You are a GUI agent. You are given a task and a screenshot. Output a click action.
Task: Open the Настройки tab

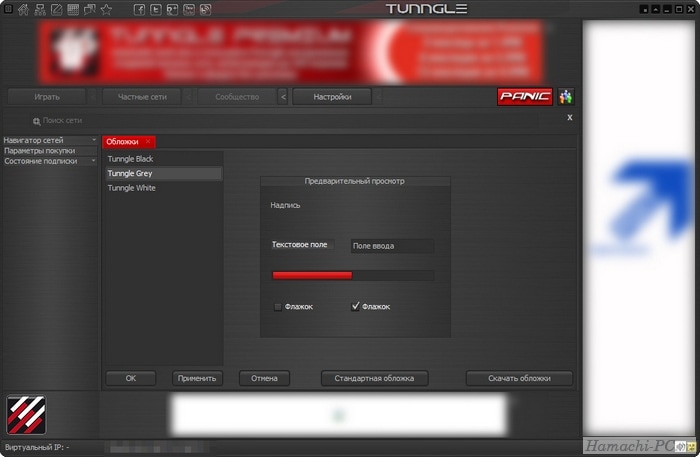coord(332,96)
